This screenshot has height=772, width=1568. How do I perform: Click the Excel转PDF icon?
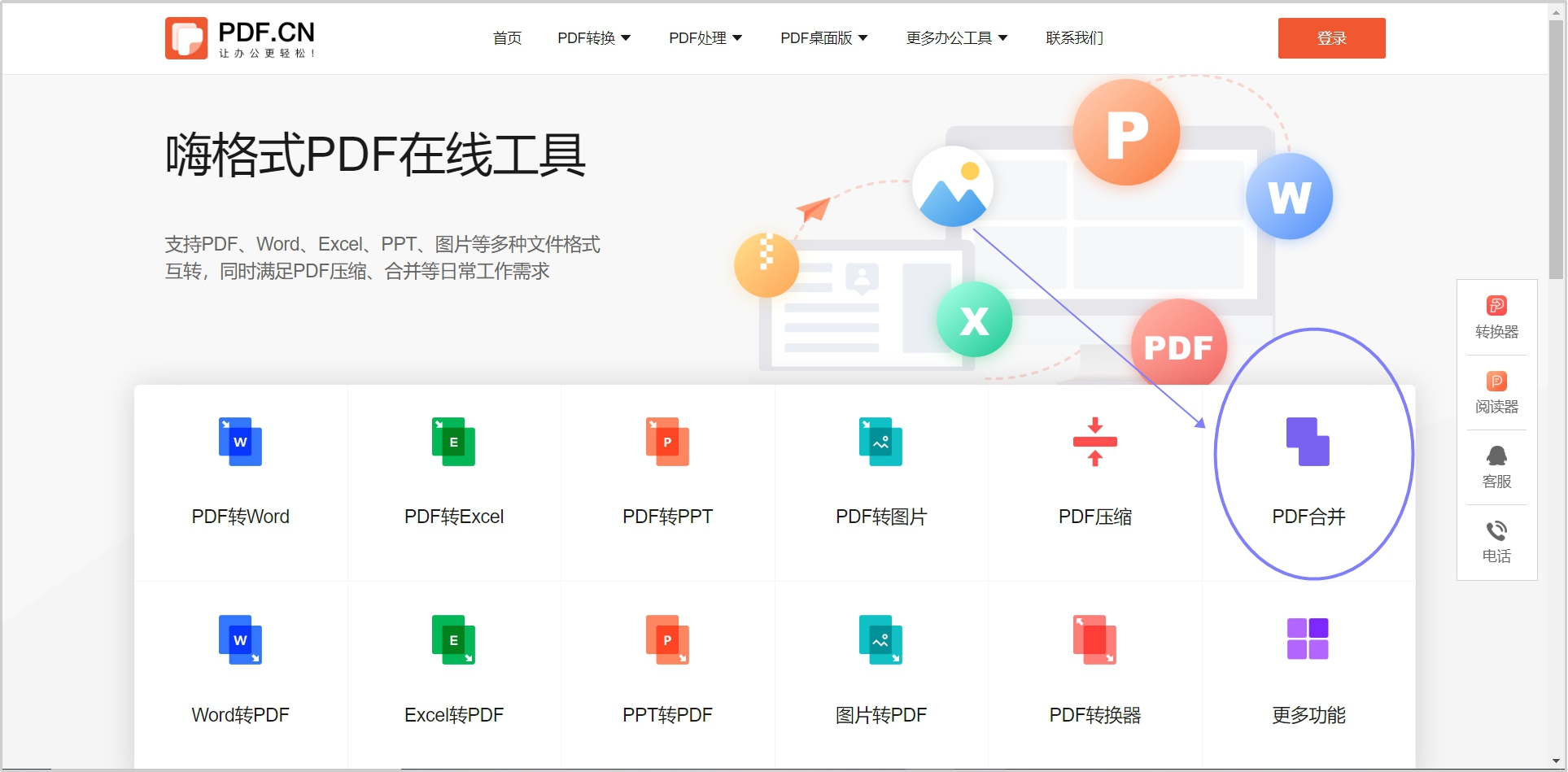453,639
